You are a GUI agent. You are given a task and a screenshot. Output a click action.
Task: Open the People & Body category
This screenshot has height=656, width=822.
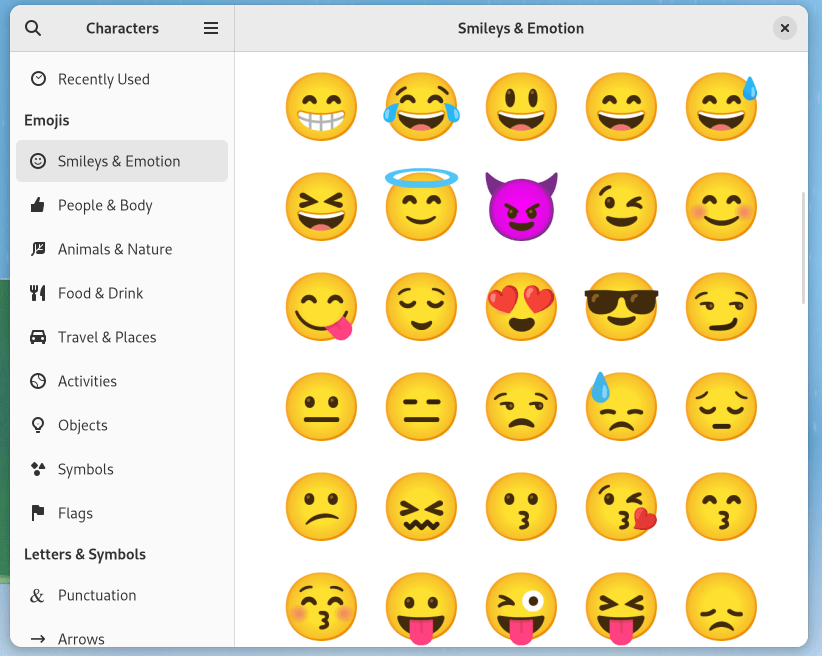point(105,205)
